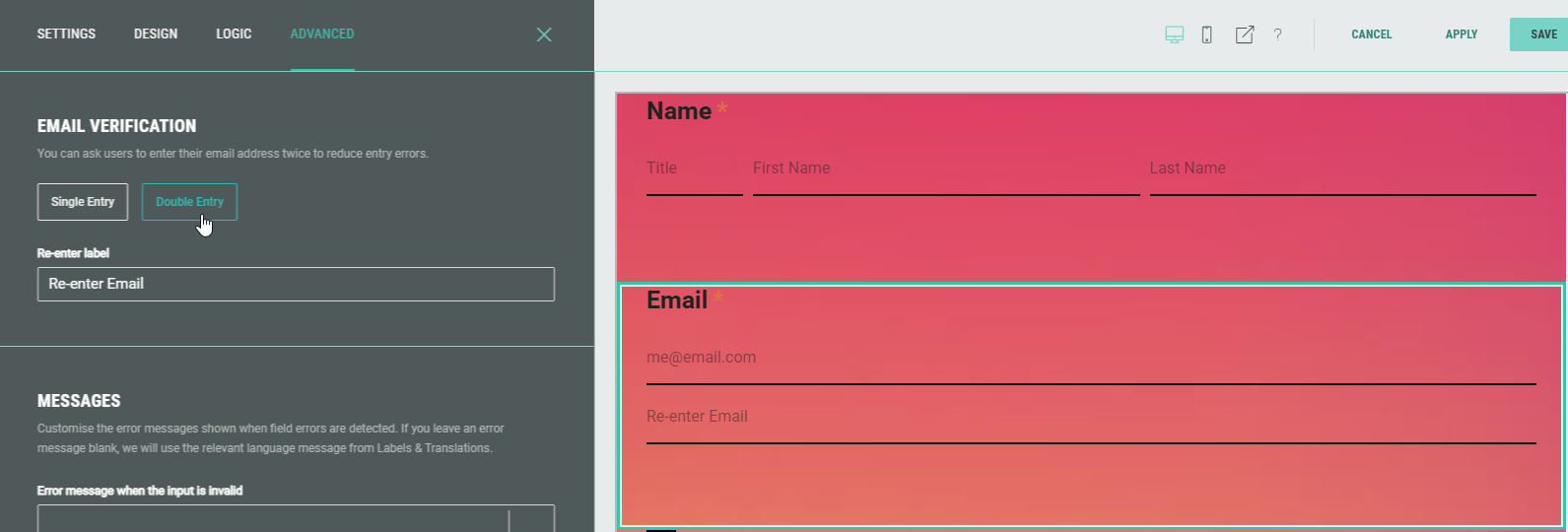Screen dimensions: 1568x532
Task: Save the form
Action: [x=1542, y=34]
